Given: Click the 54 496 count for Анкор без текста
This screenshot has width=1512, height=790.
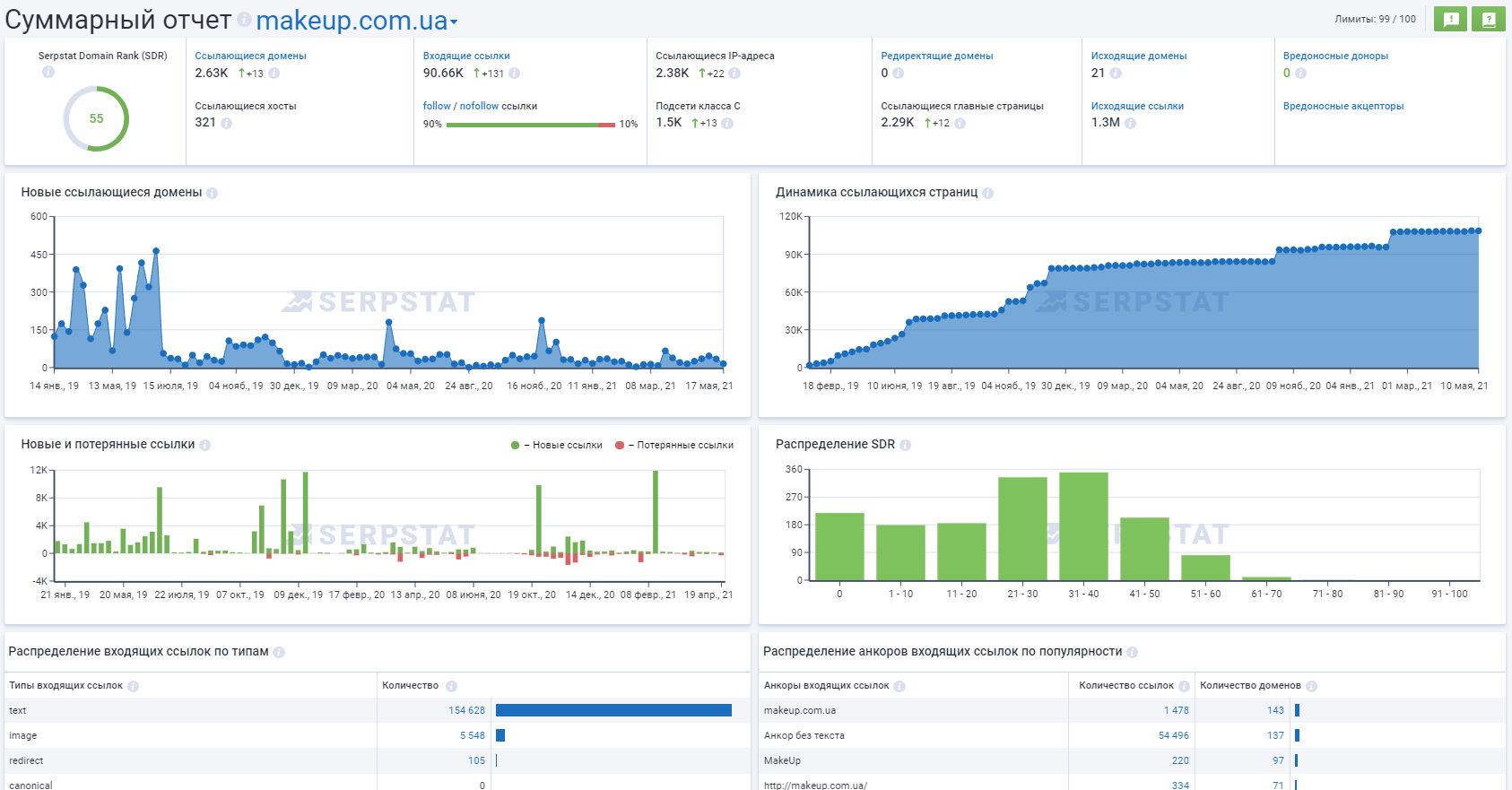Looking at the screenshot, I should tap(1174, 735).
